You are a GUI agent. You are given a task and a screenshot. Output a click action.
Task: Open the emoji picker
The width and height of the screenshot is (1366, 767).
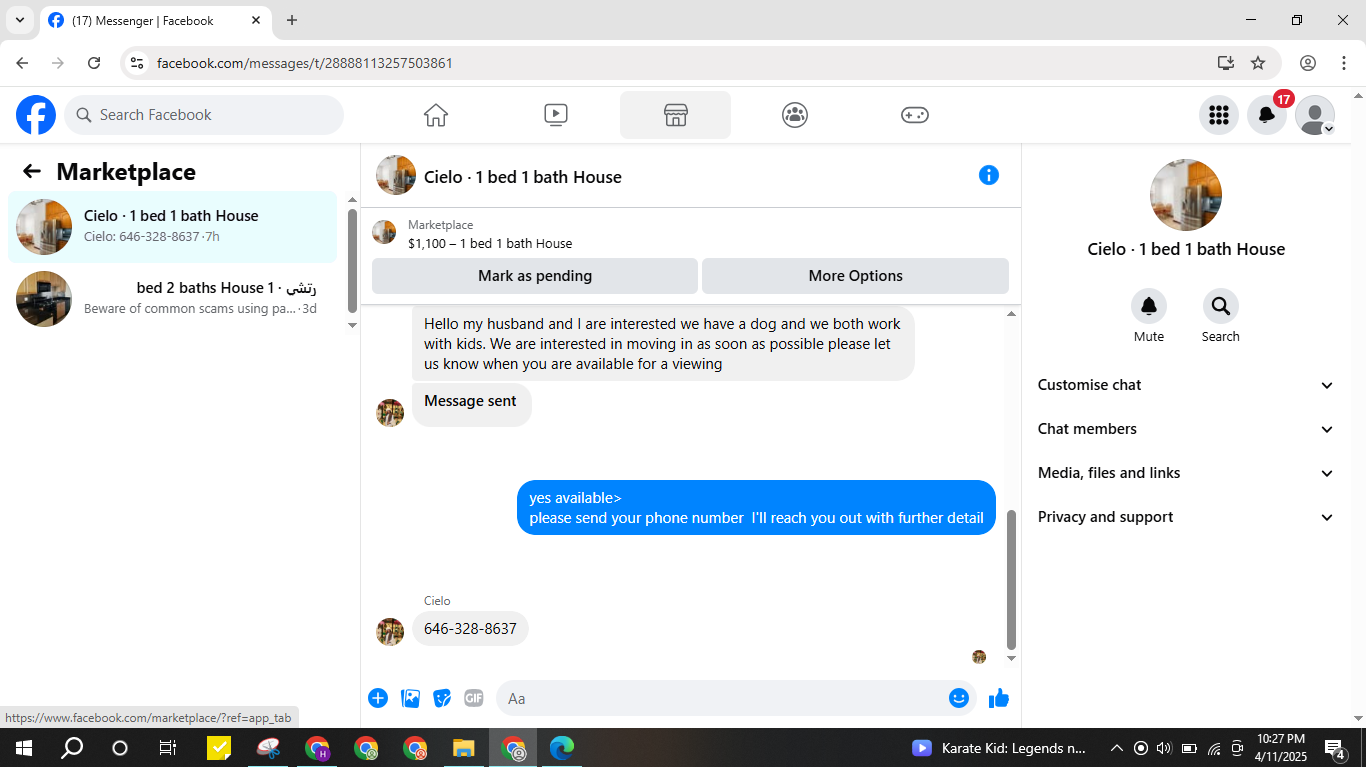coord(959,698)
